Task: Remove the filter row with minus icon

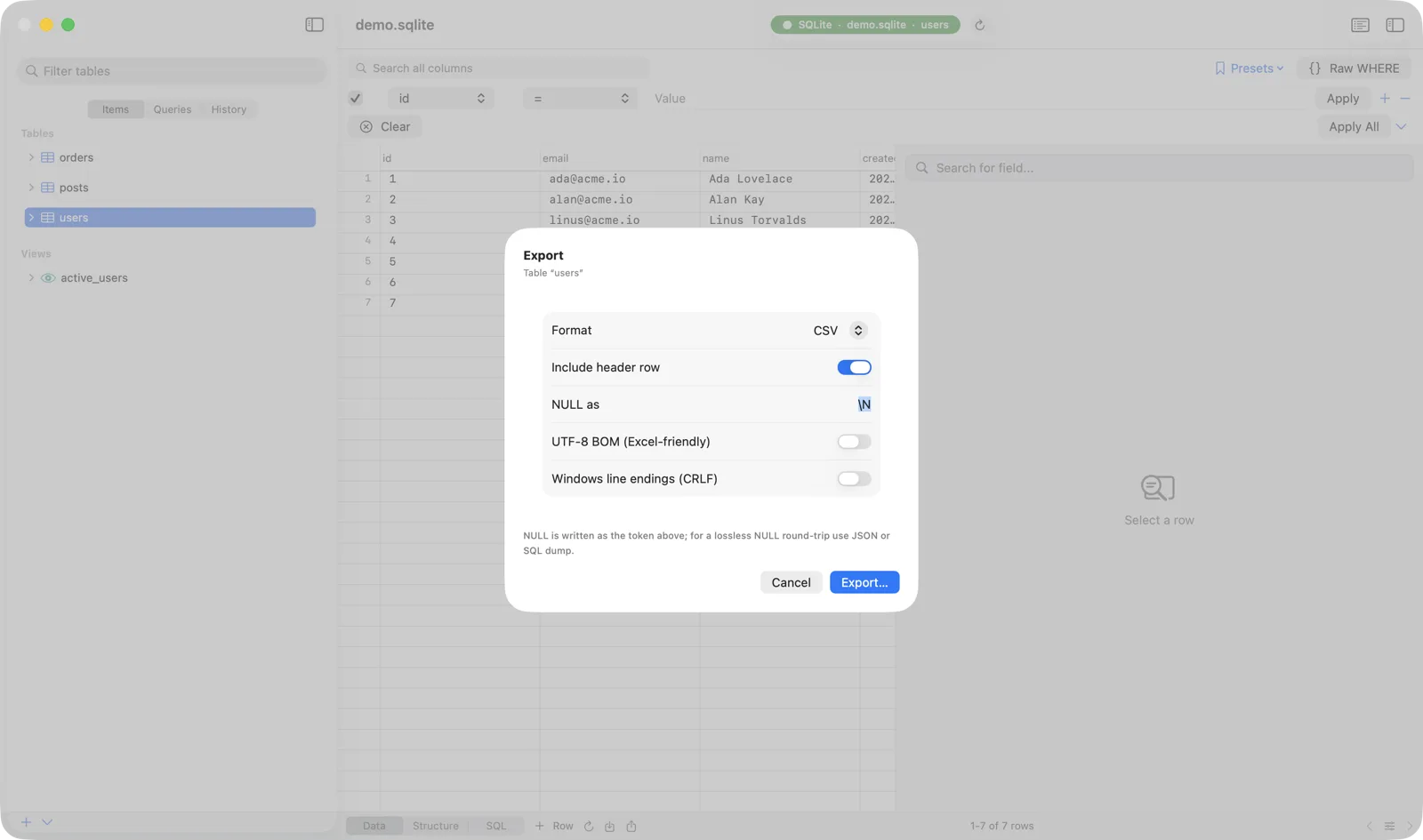Action: pyautogui.click(x=1405, y=99)
